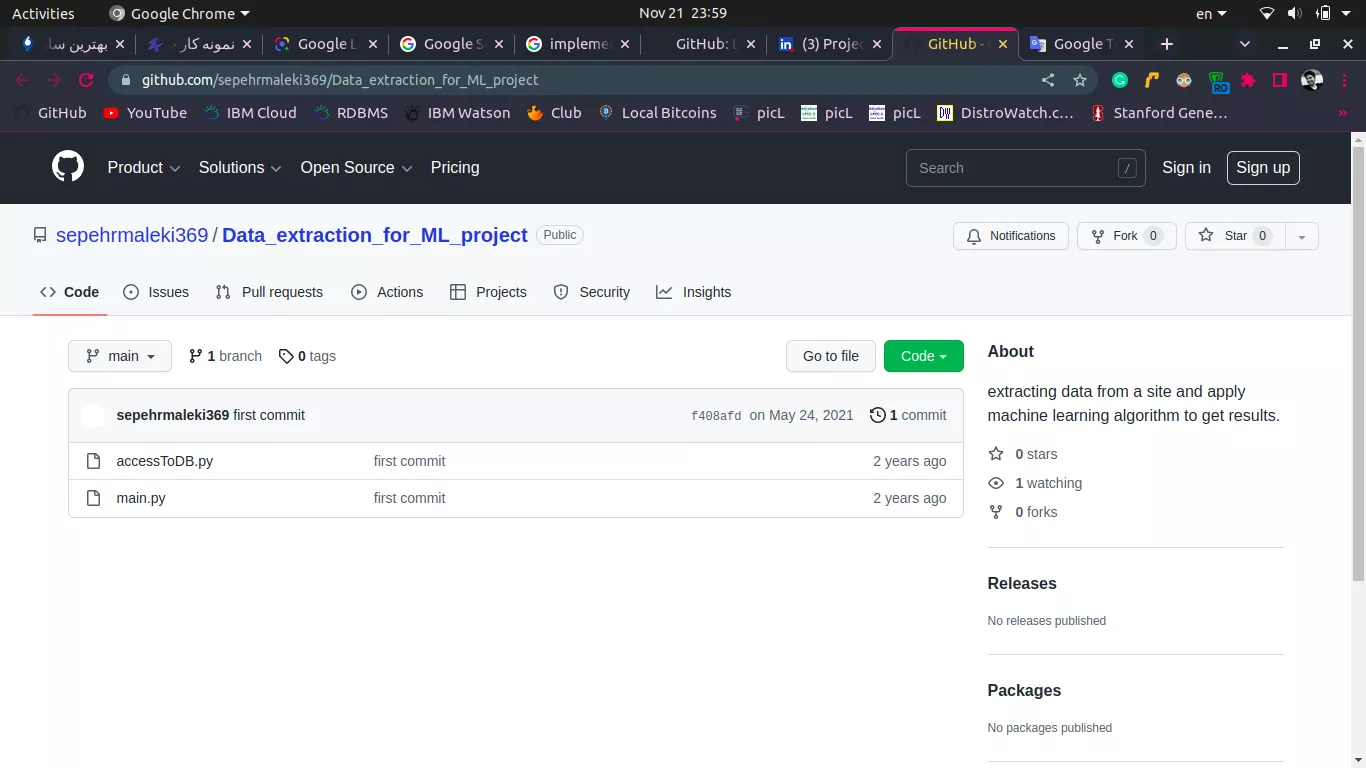Switch to the Actions tab

(387, 292)
